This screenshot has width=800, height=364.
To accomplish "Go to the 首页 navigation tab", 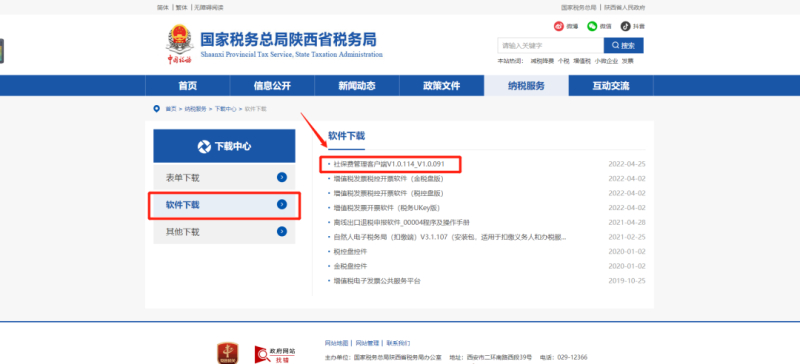I will (187, 86).
